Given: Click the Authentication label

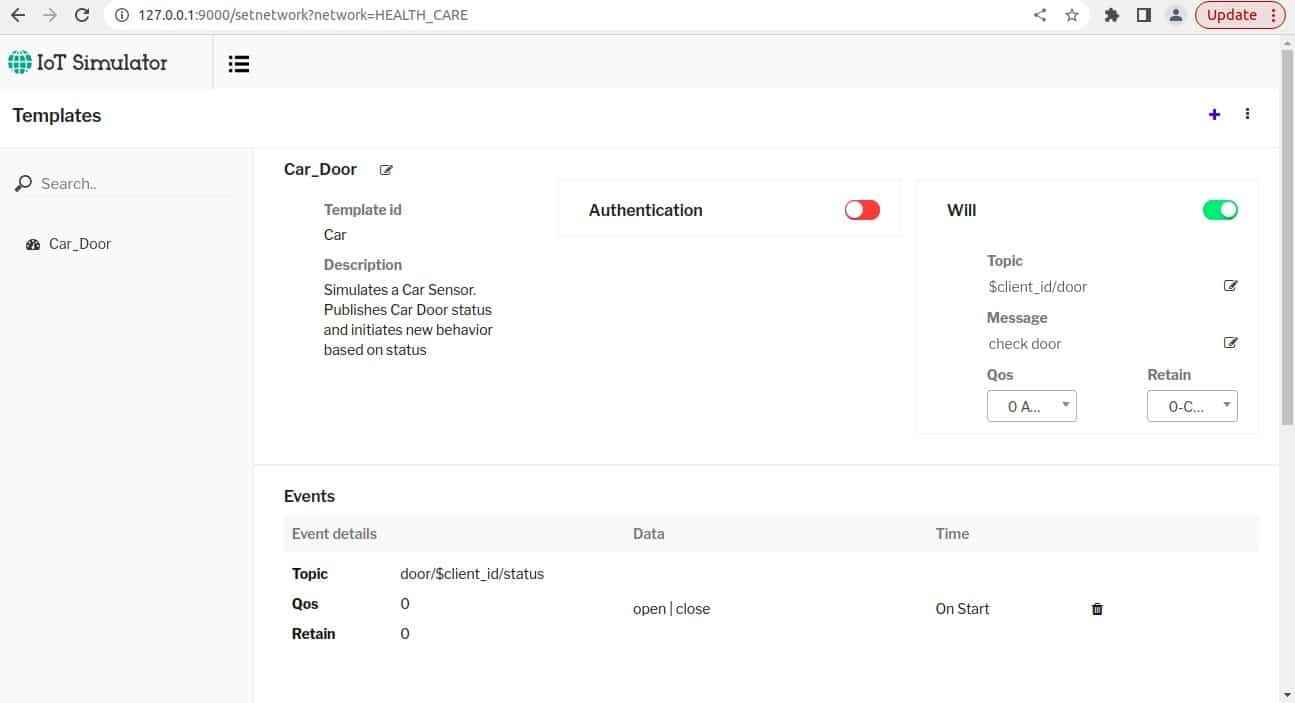Looking at the screenshot, I should click(x=646, y=210).
